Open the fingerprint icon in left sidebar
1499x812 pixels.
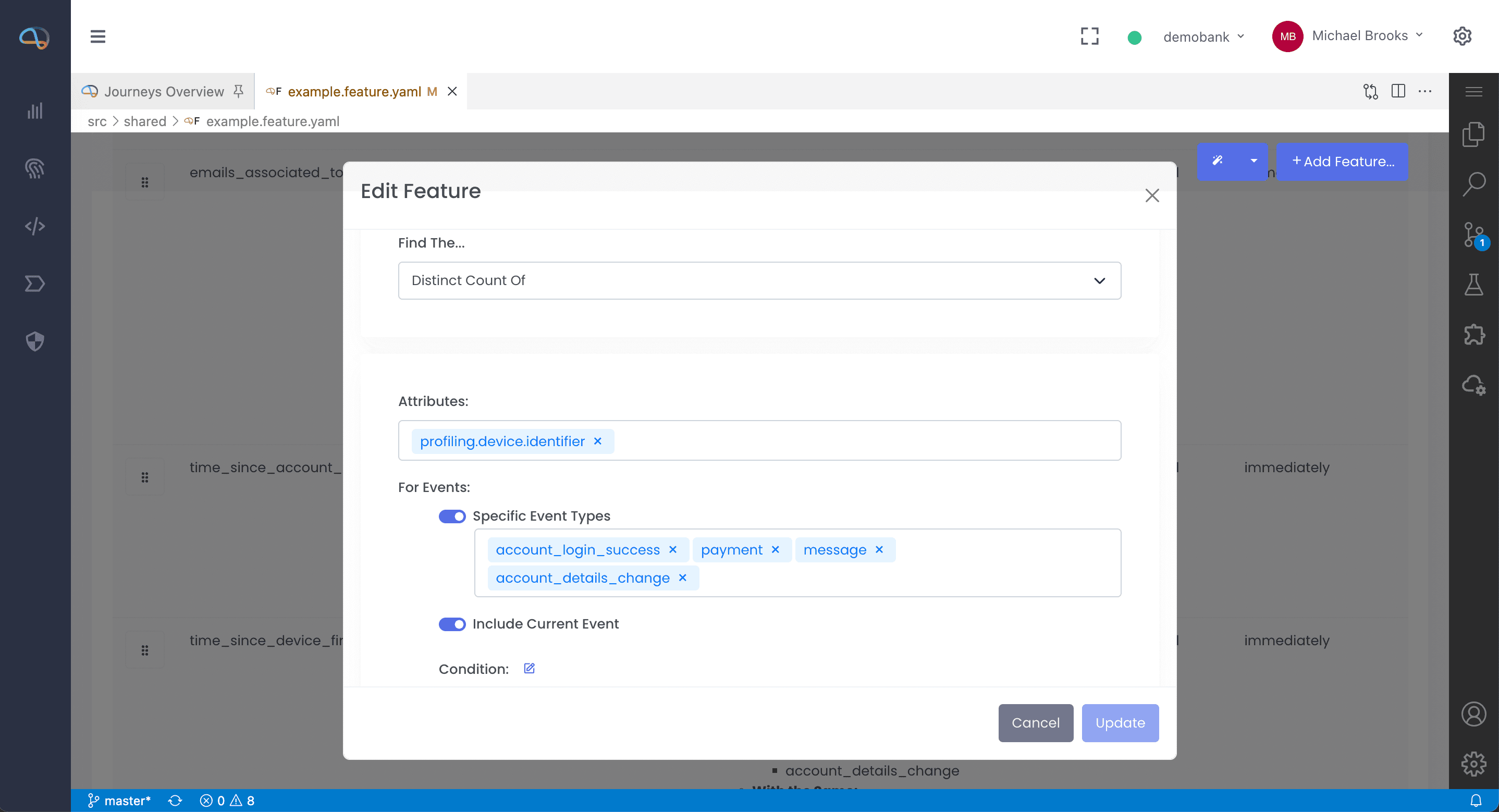35,169
